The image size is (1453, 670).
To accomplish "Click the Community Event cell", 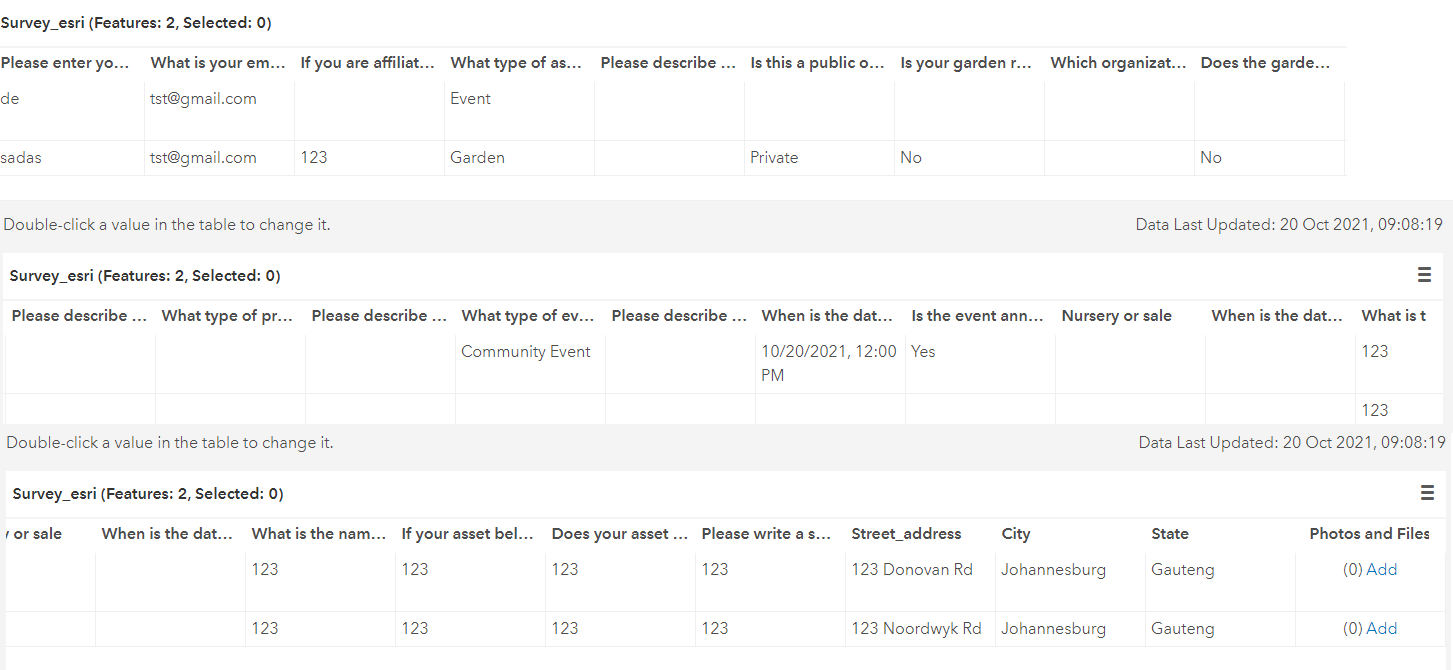I will pos(526,352).
